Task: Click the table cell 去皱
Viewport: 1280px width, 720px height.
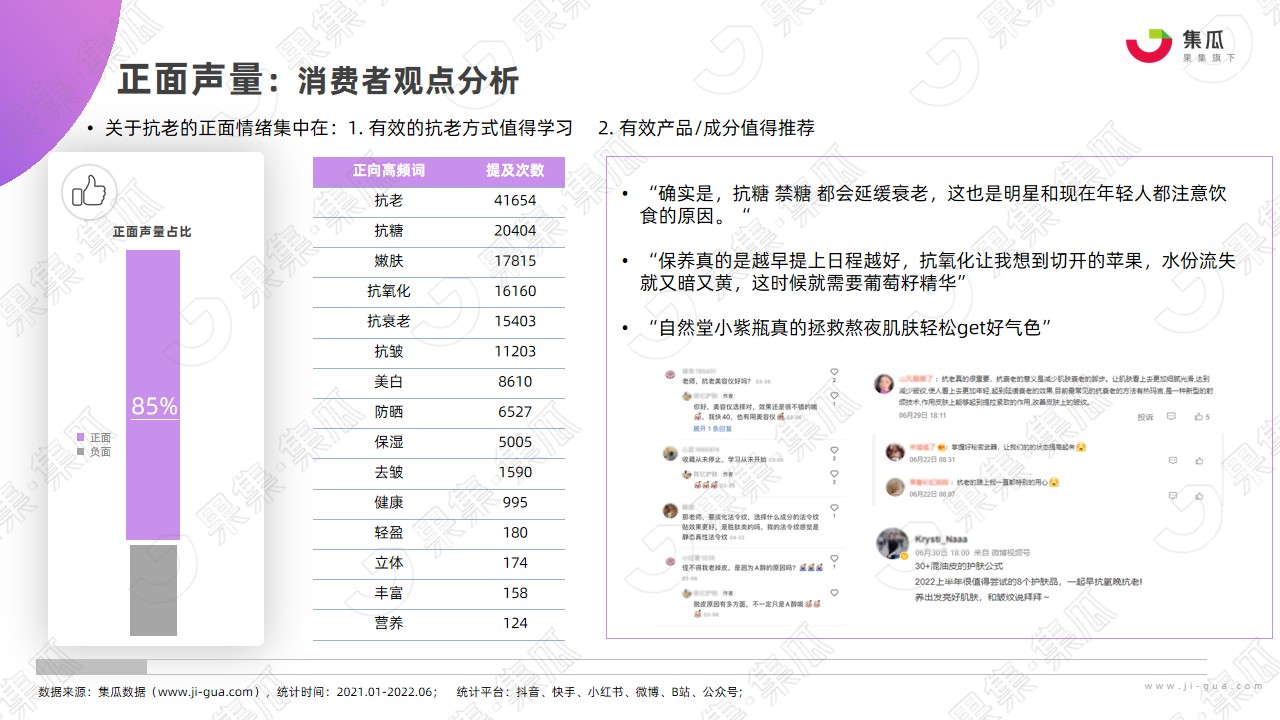Action: [389, 472]
